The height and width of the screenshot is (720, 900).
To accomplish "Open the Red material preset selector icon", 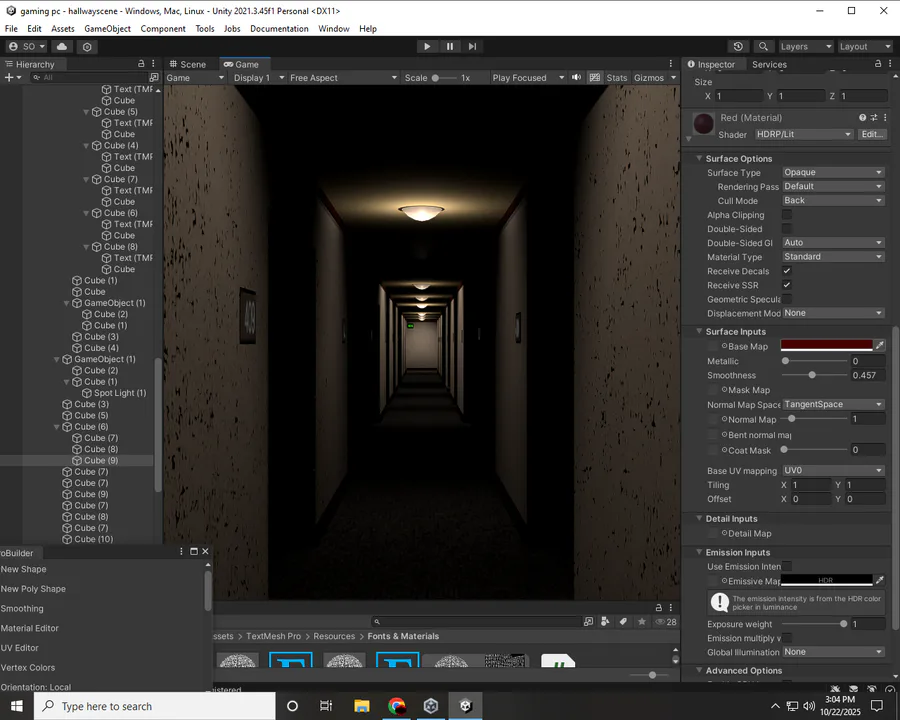I will 874,117.
